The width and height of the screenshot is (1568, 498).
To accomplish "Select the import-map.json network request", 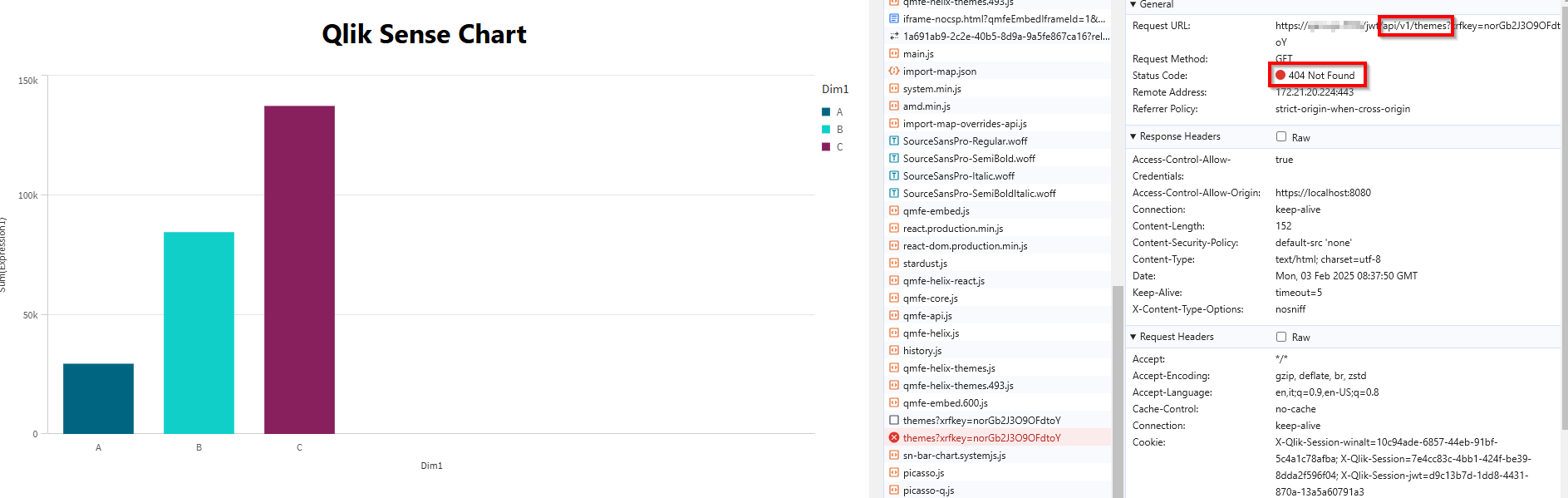I will (x=999, y=71).
